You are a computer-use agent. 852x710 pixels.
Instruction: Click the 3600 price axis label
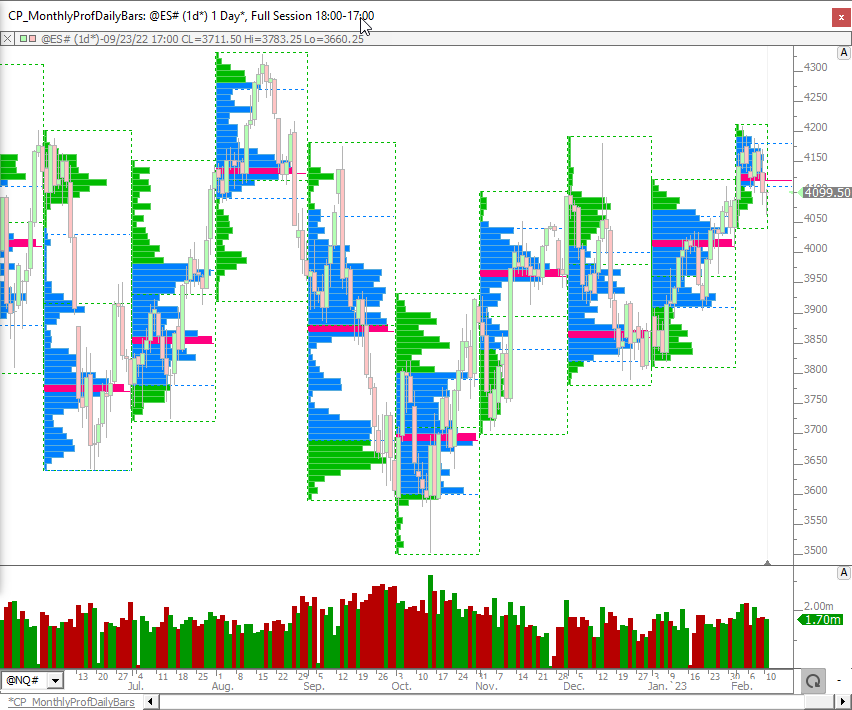pos(816,490)
